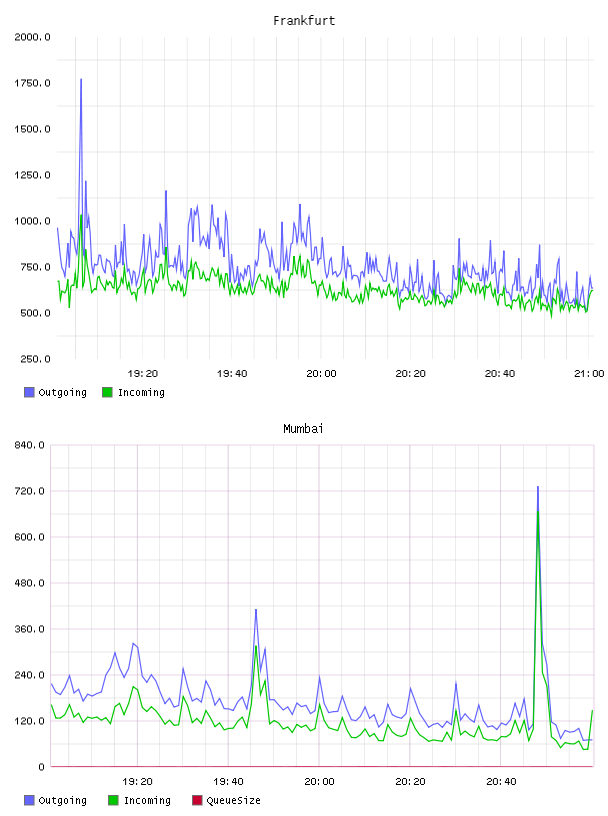Click the Mumbai Outgoing peak near 19:46
608x816 pixels.
pos(256,610)
